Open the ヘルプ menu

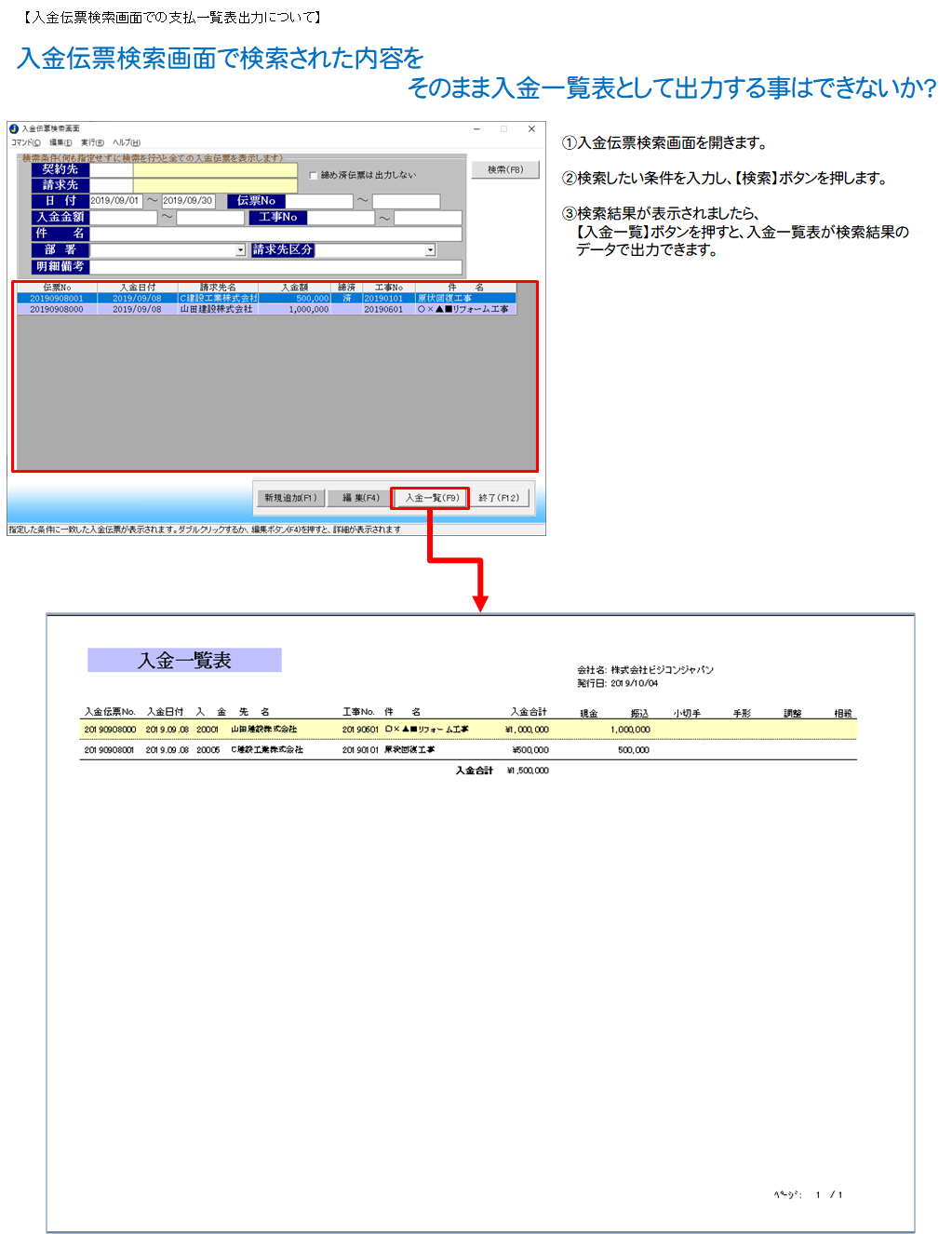[126, 142]
